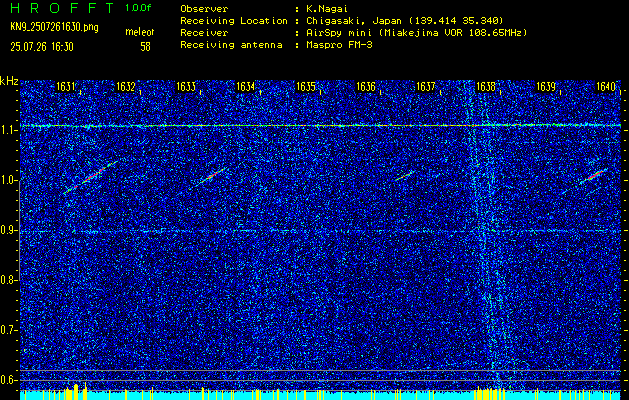Click the meteor count label
Image resolution: width=629 pixels, height=400 pixels.
(x=140, y=32)
